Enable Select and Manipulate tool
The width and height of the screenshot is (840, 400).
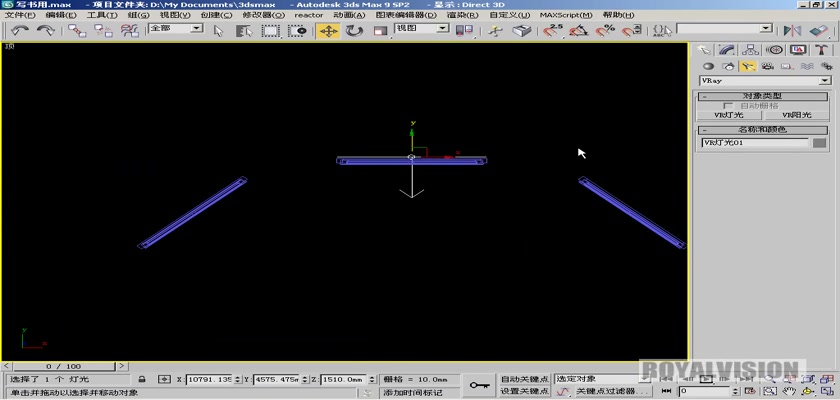click(x=496, y=31)
